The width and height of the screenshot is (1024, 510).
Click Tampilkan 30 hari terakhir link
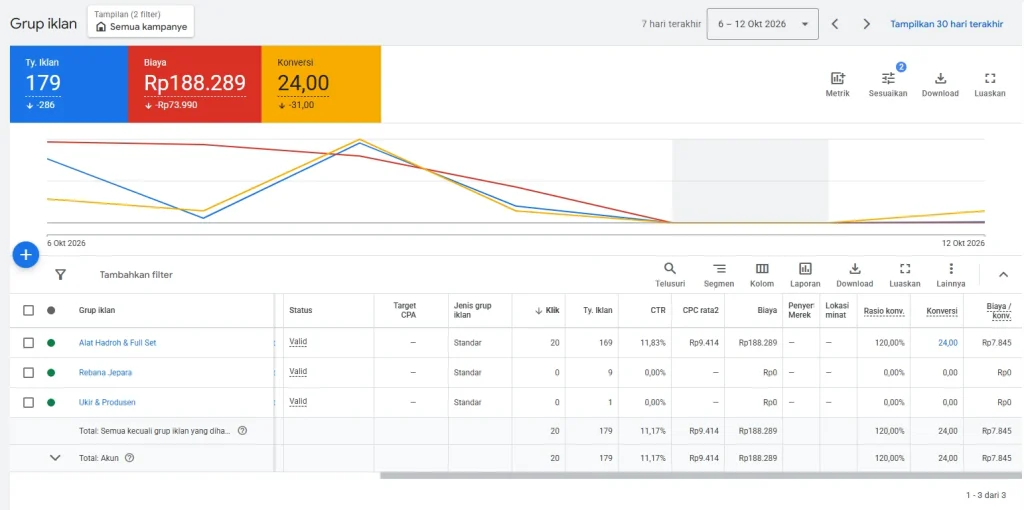pyautogui.click(x=946, y=24)
